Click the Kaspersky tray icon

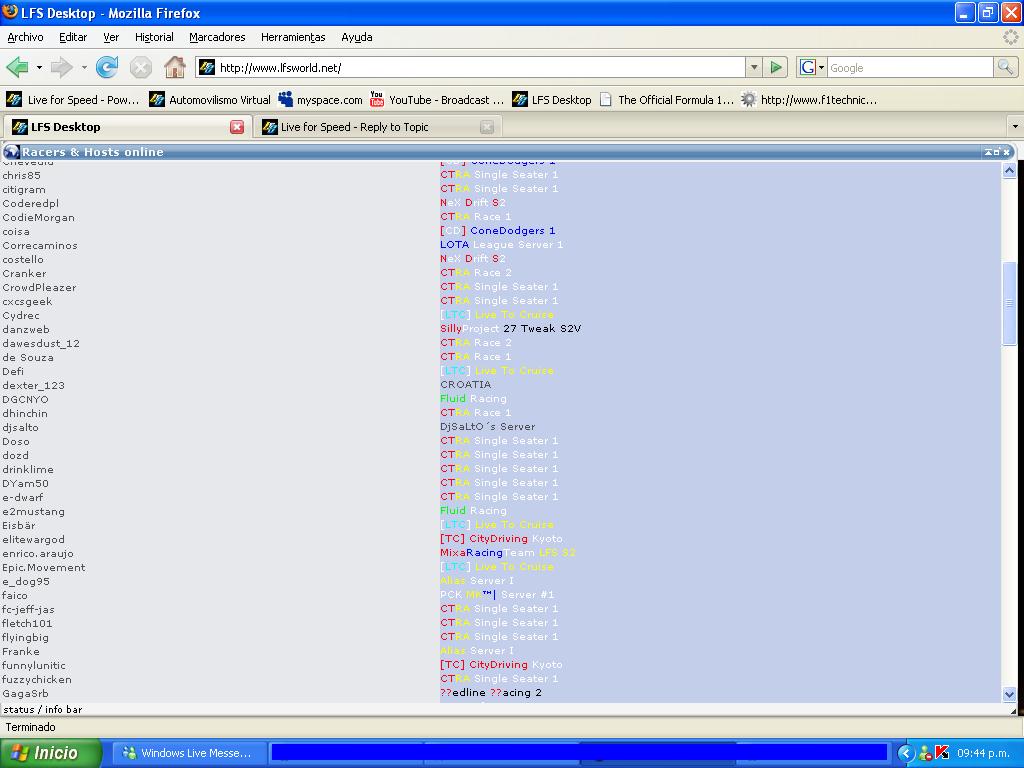[x=942, y=753]
